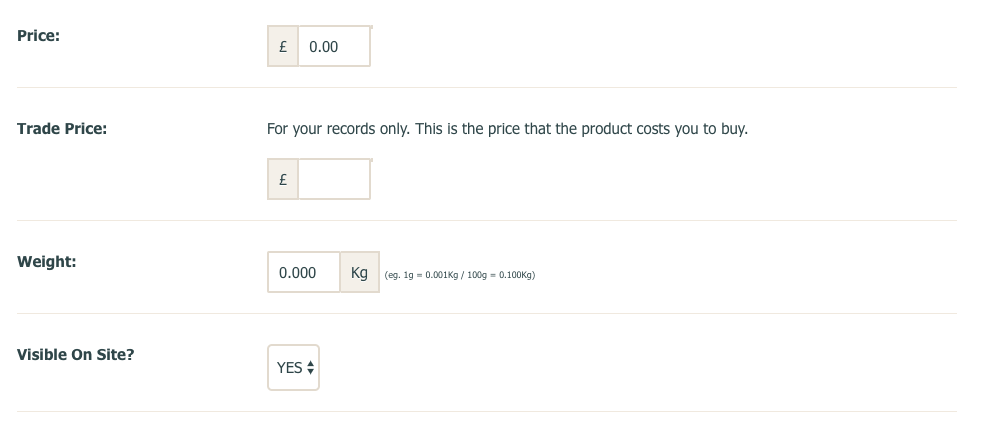
Task: Click the '100g = 0.100Kg' part of hint
Action: [500, 275]
